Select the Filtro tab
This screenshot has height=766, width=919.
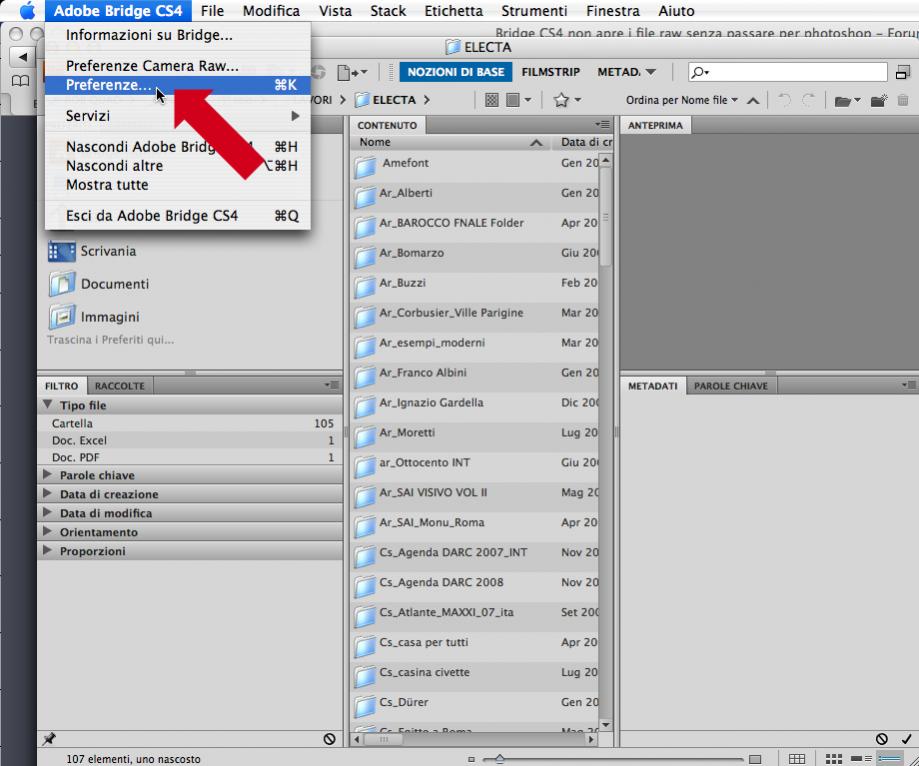click(62, 386)
